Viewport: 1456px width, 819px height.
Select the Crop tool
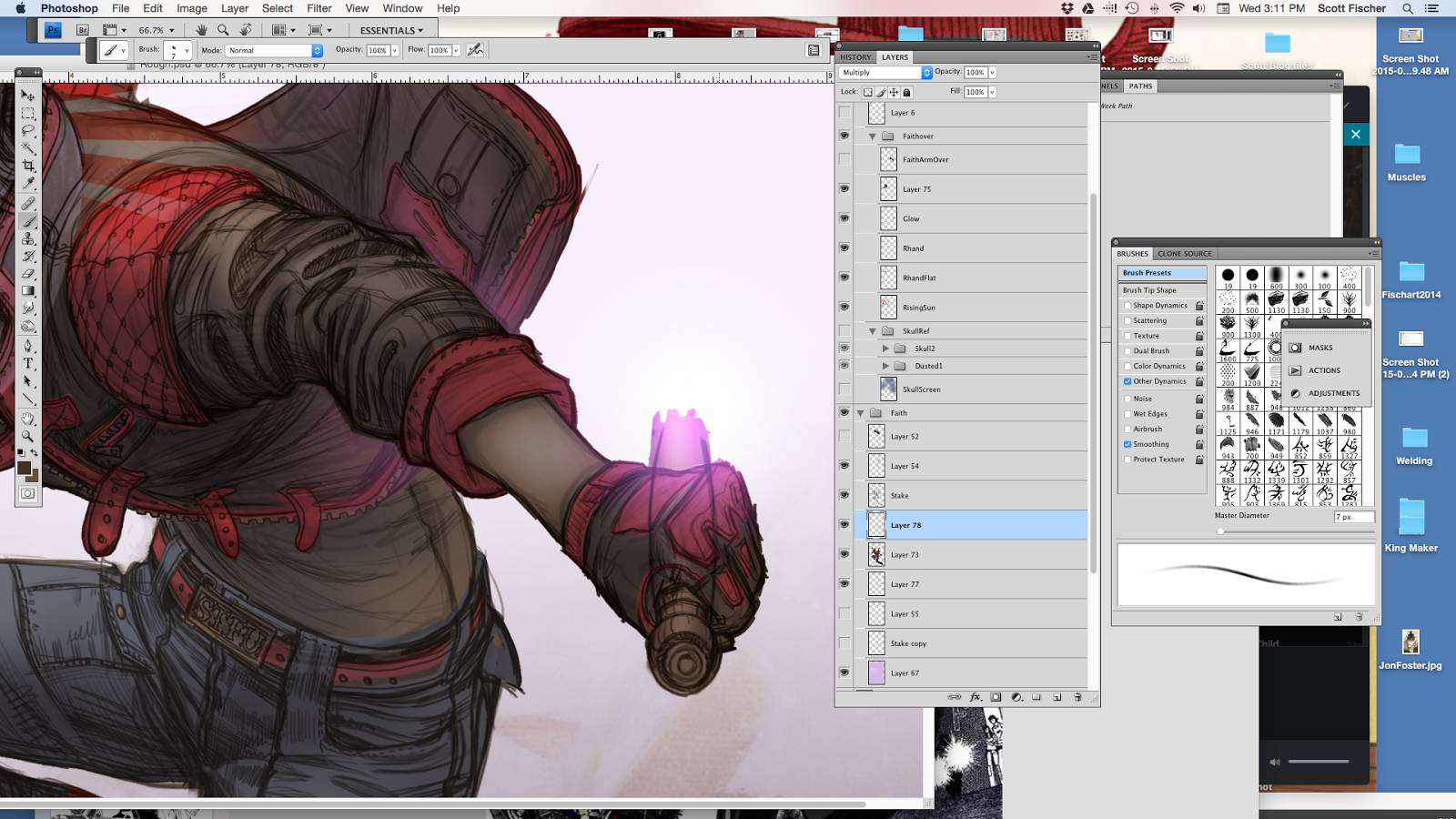[x=28, y=166]
